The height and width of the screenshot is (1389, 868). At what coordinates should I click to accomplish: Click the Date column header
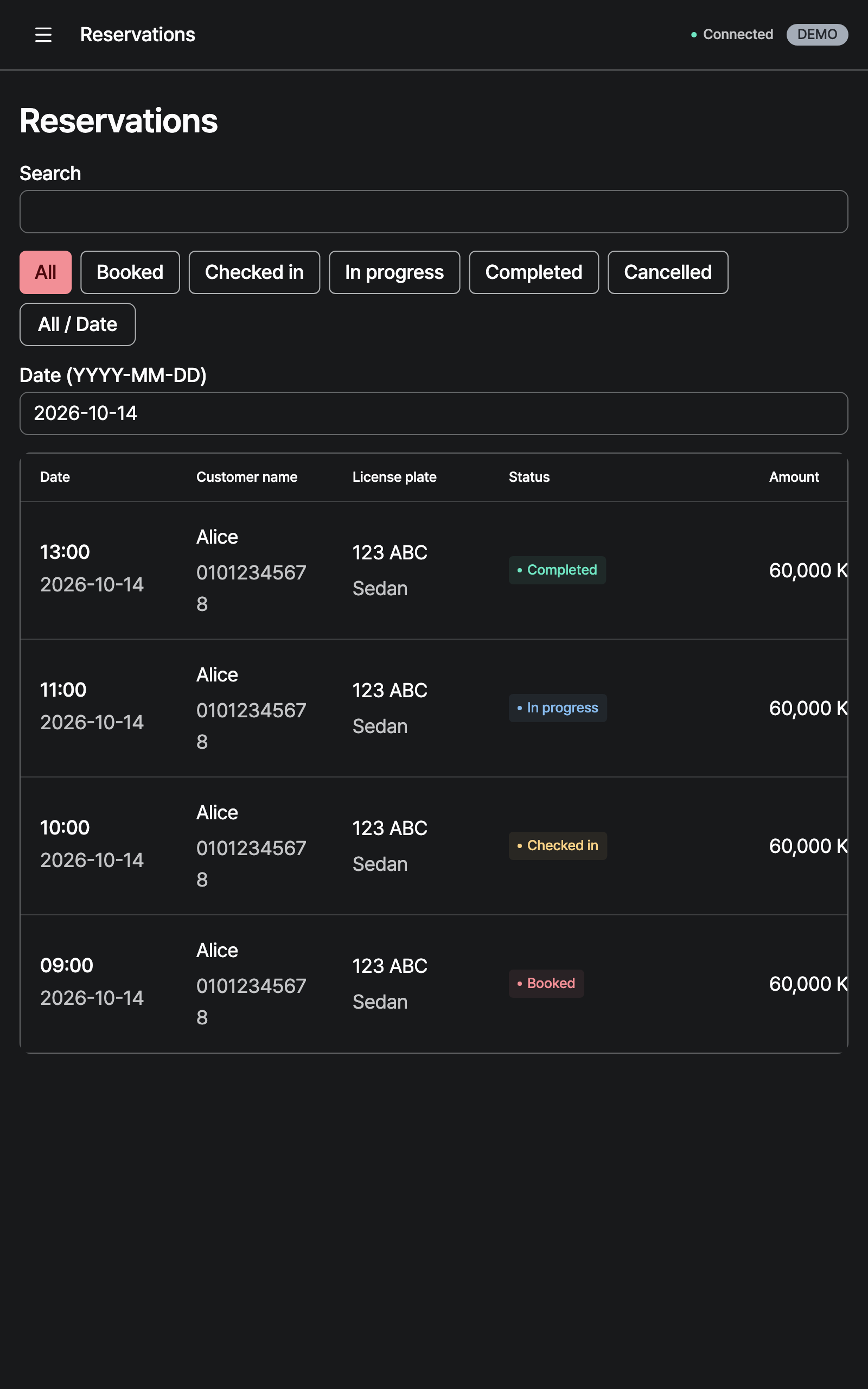coord(55,477)
